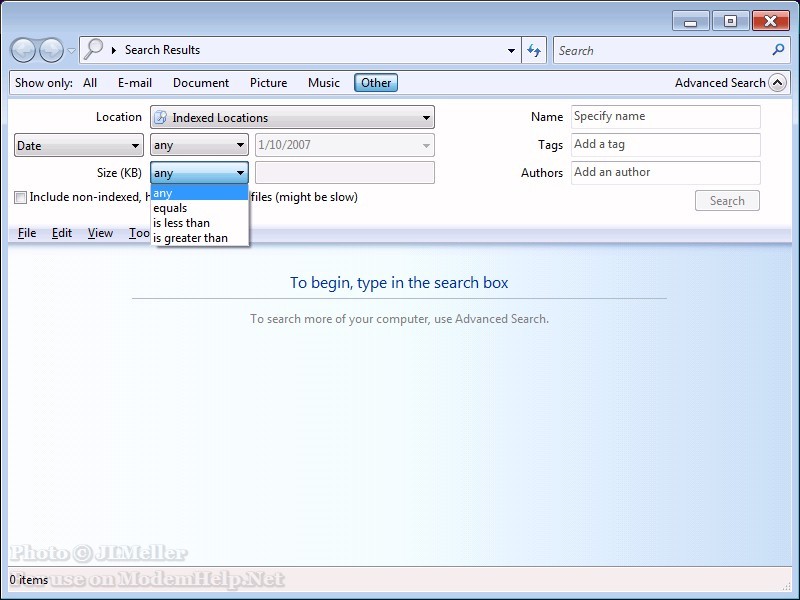Click the magnifier icon in address bar
This screenshot has height=600, width=800.
tap(93, 49)
